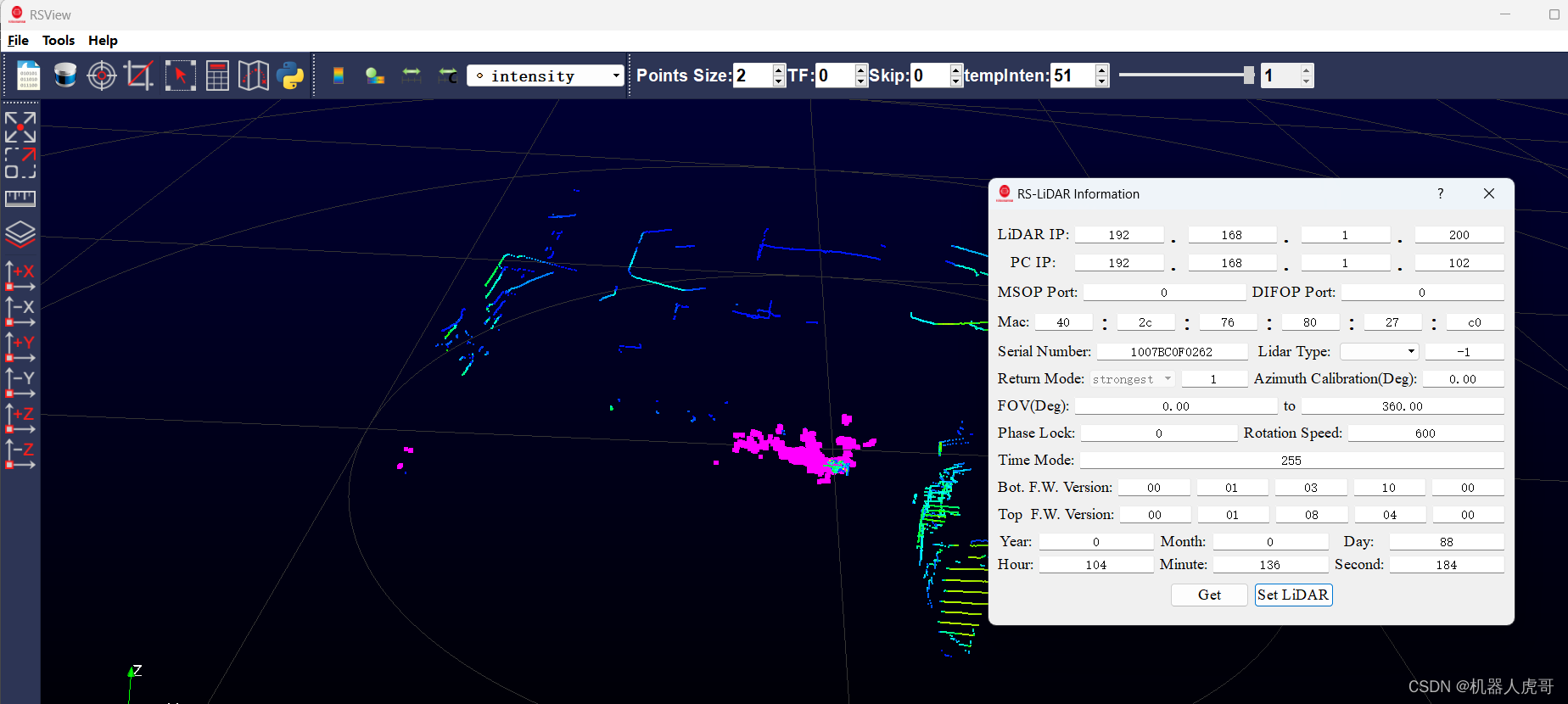1568x704 pixels.
Task: Set view direction to -Z
Action: pyautogui.click(x=20, y=455)
